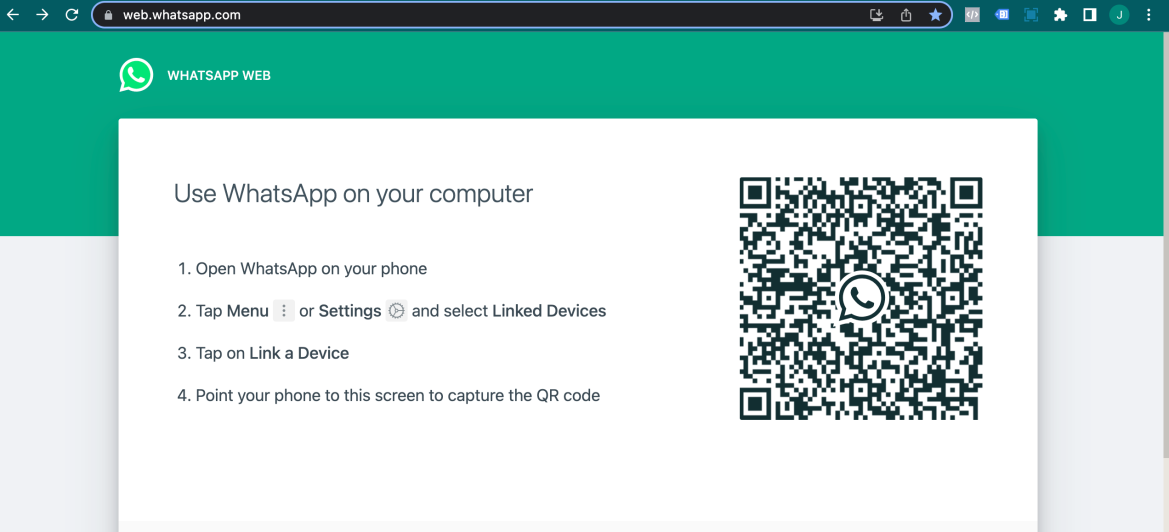Open the Extensions puzzle piece menu
The width and height of the screenshot is (1169, 532).
pyautogui.click(x=1060, y=15)
